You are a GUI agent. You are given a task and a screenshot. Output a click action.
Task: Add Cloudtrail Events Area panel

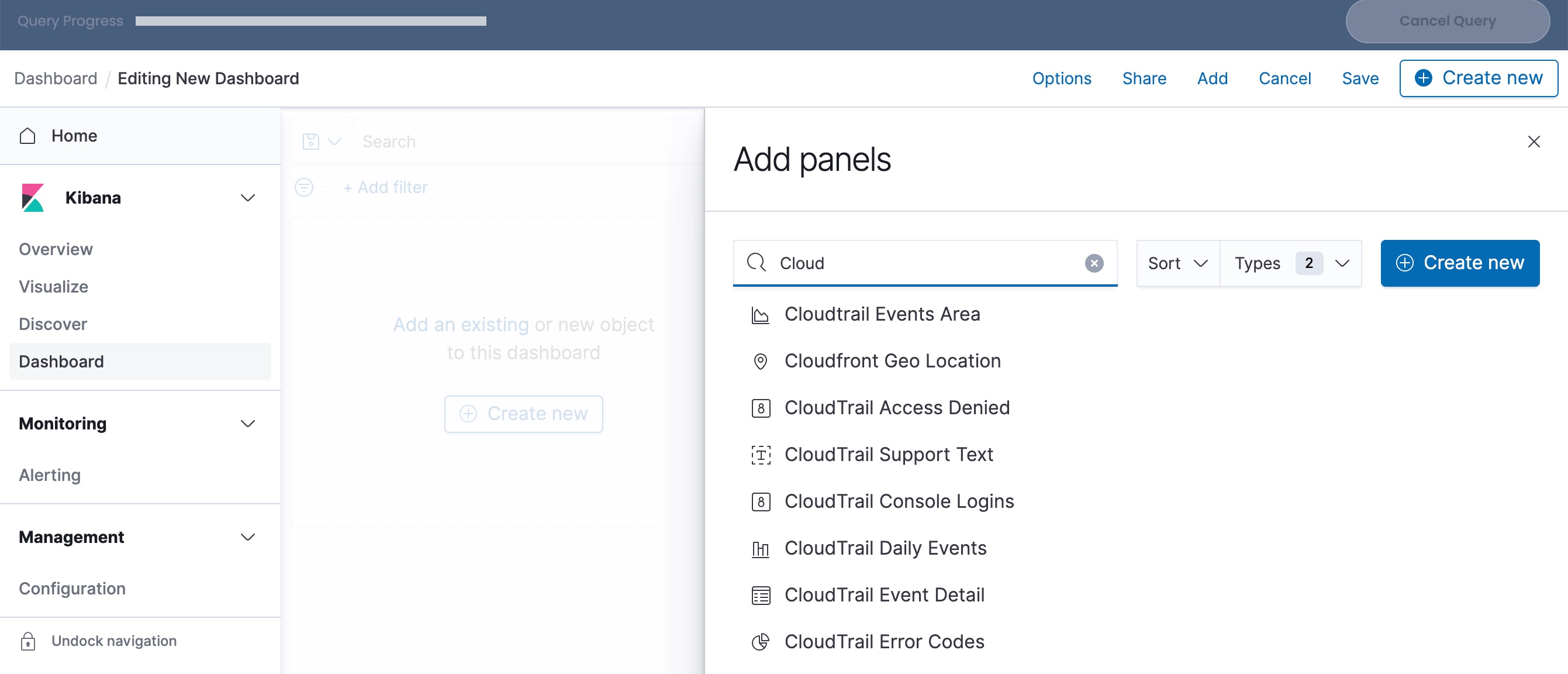[x=882, y=314]
